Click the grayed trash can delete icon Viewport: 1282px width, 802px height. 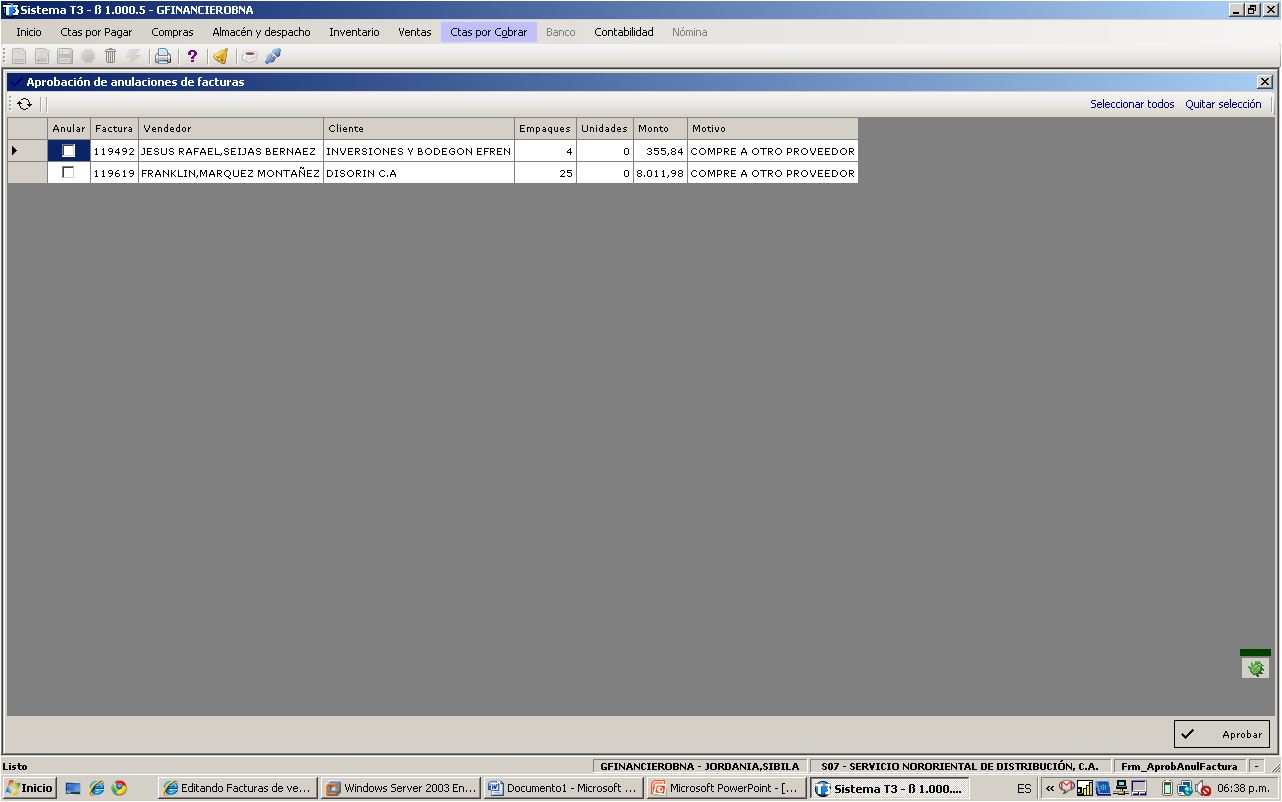[x=111, y=56]
